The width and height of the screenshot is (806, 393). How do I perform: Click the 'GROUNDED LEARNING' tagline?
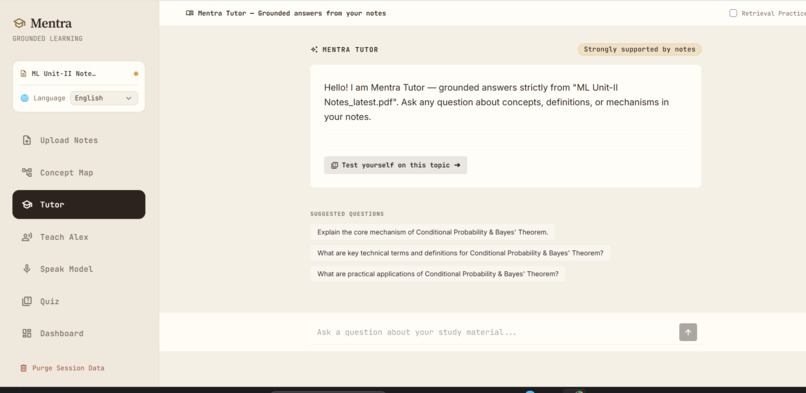(x=47, y=39)
